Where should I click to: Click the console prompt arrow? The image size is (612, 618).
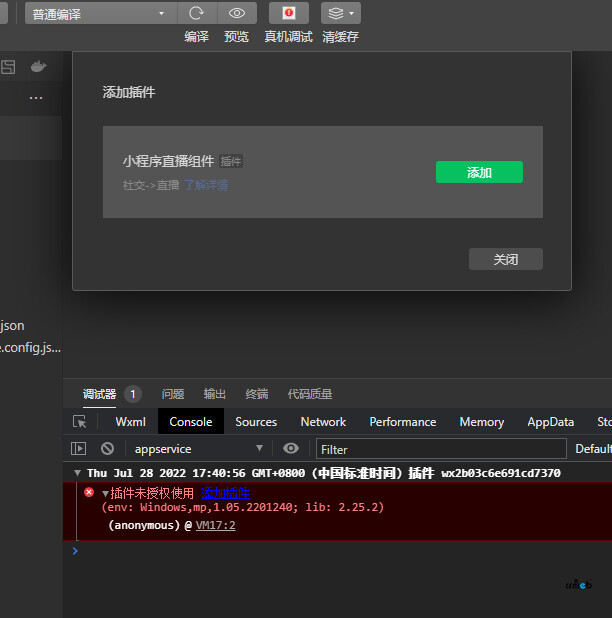point(75,551)
